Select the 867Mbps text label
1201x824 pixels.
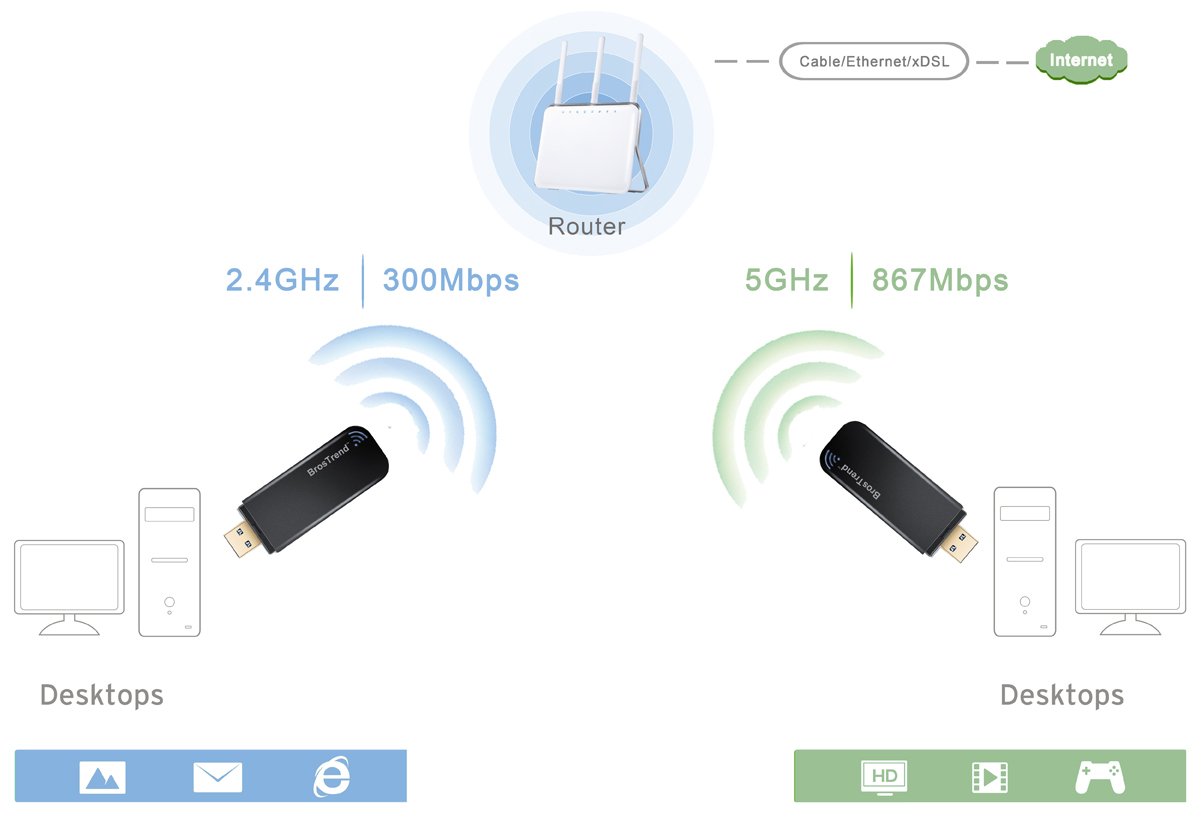tap(940, 280)
